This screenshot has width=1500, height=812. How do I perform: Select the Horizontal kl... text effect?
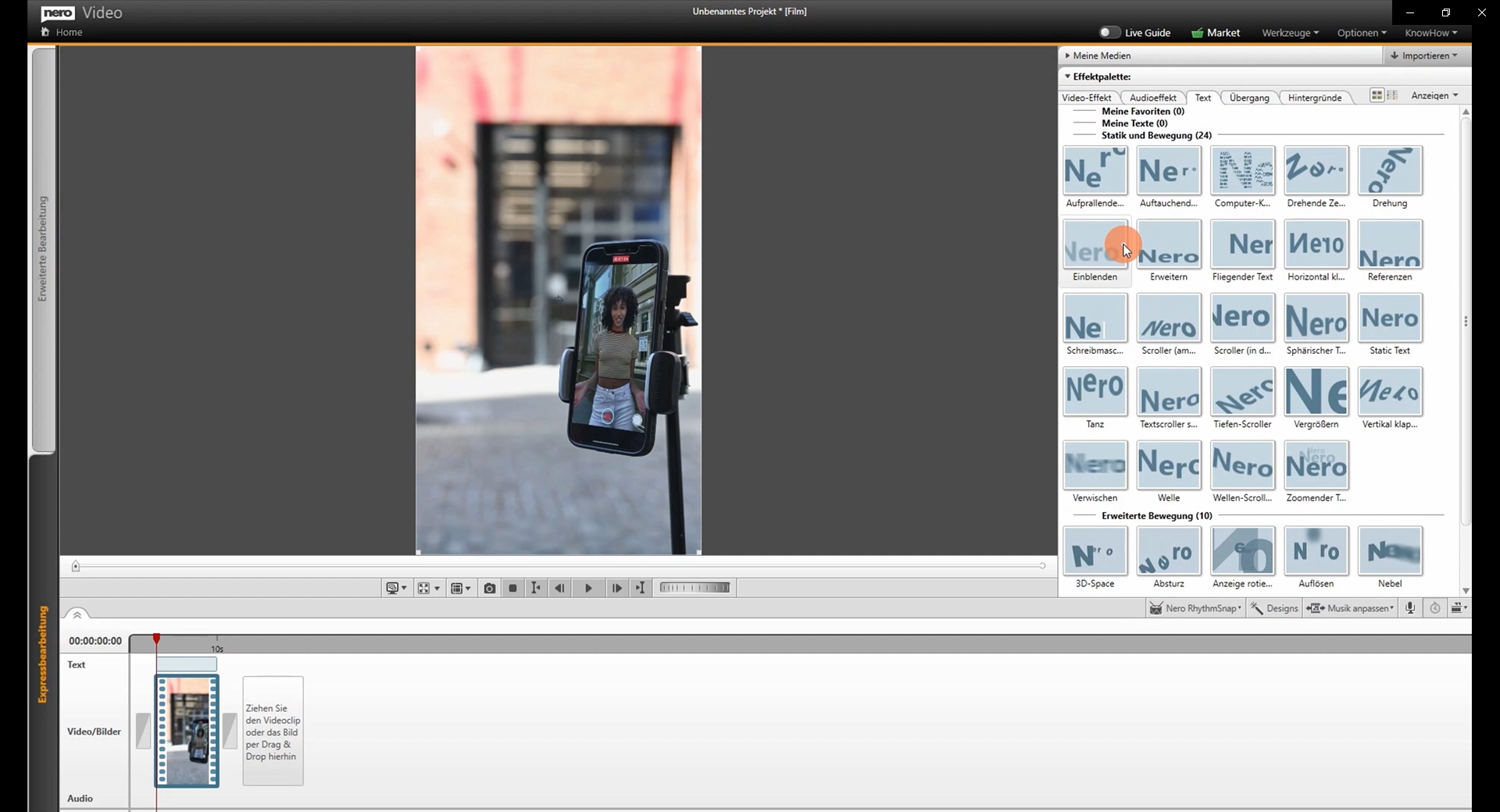pyautogui.click(x=1316, y=244)
